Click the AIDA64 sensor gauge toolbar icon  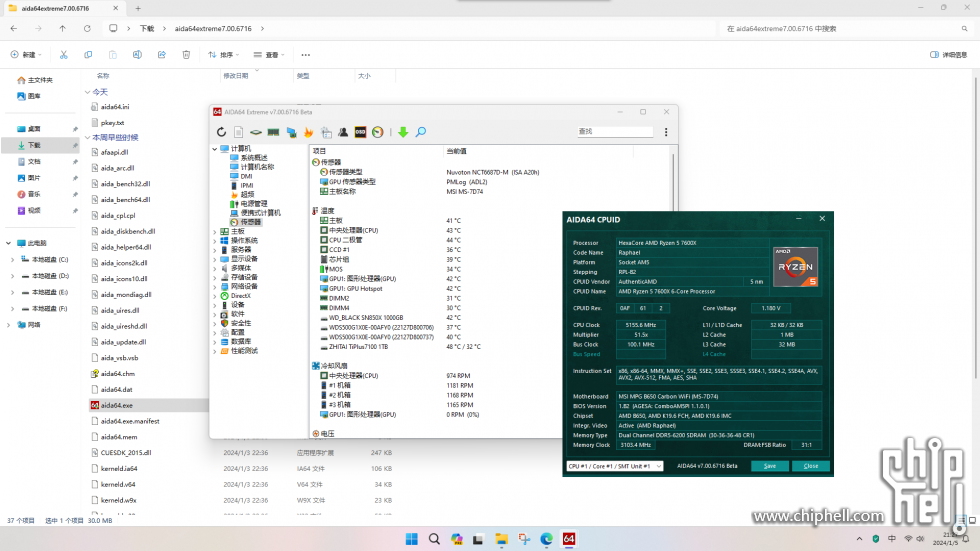(378, 132)
